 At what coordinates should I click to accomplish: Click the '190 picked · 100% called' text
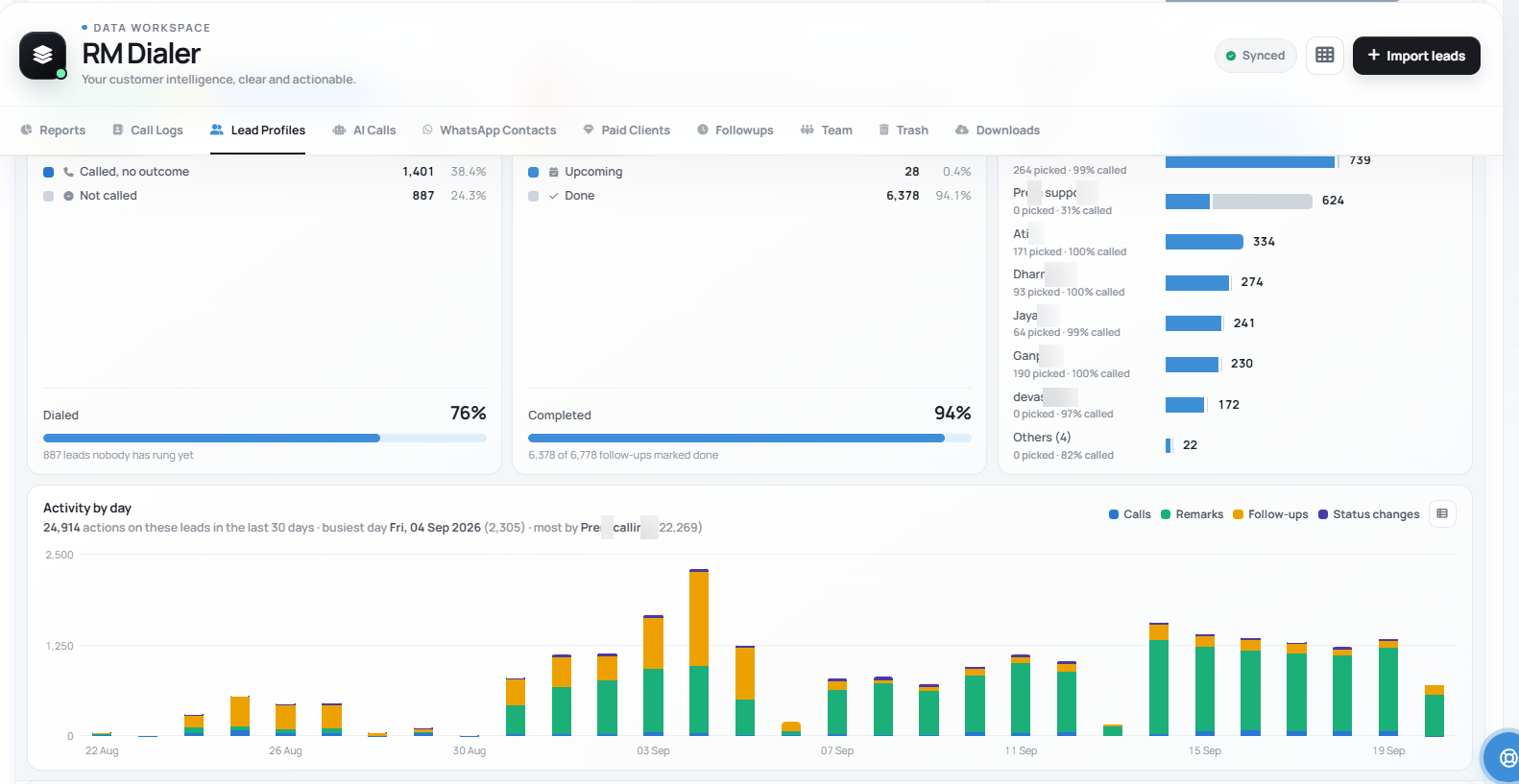point(1072,373)
